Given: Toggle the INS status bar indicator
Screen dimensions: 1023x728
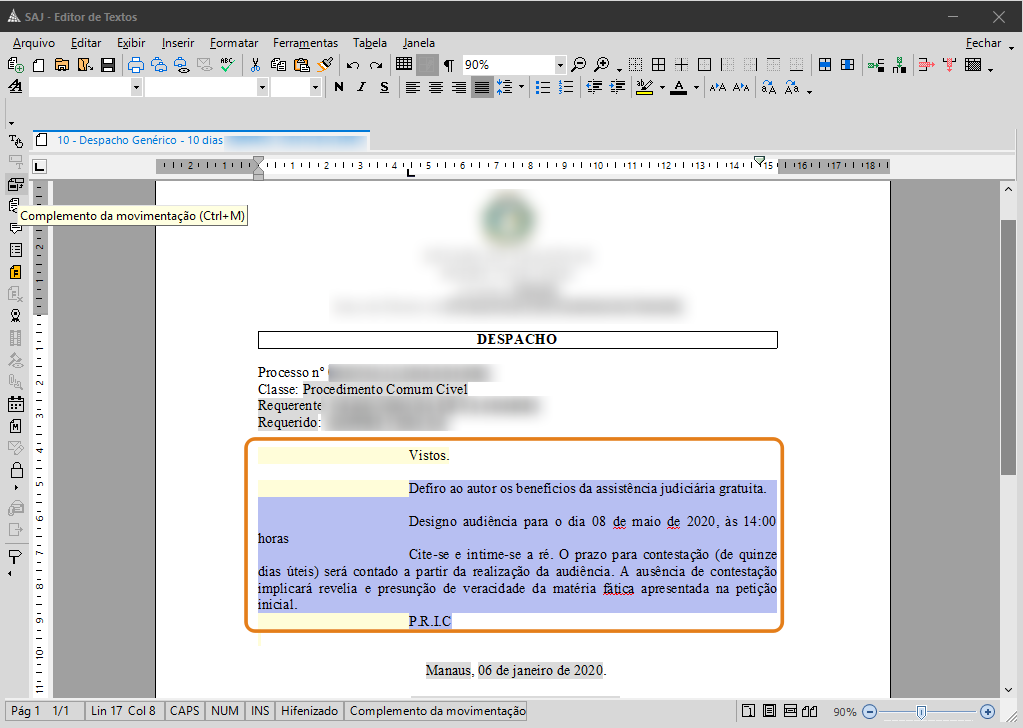Looking at the screenshot, I should point(260,710).
